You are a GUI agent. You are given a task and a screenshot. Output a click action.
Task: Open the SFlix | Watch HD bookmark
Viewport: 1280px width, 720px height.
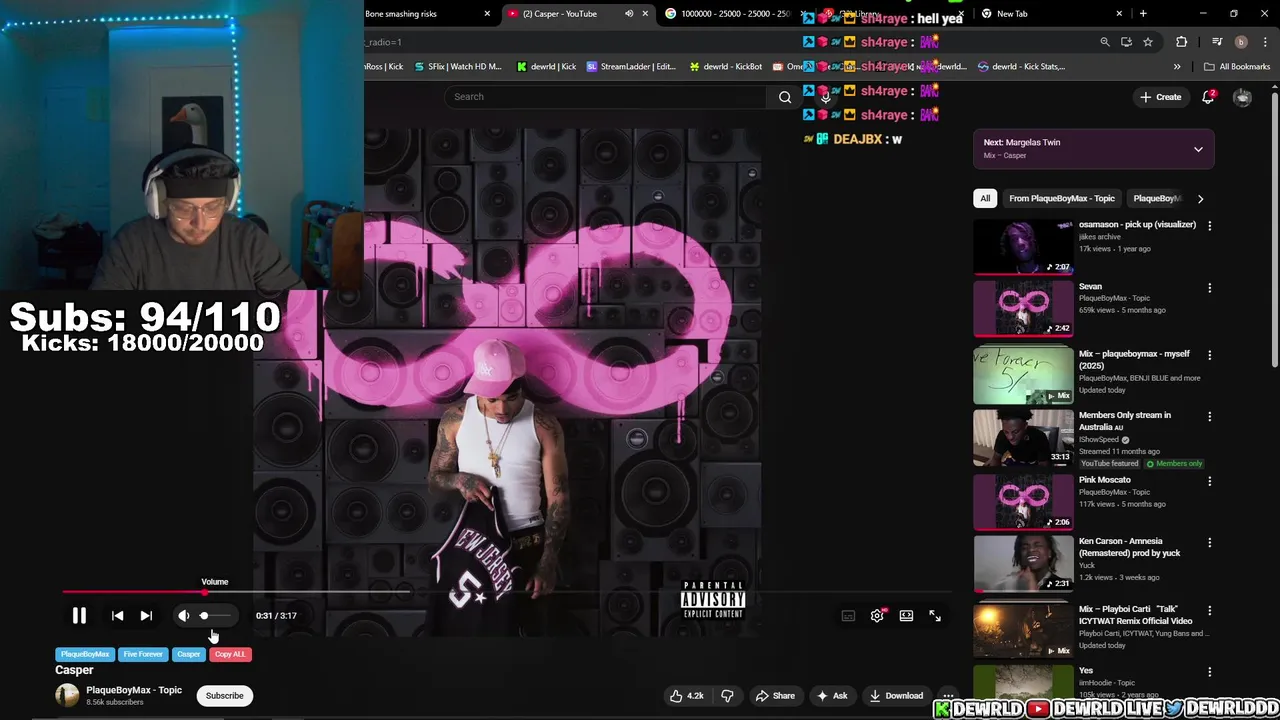(x=457, y=67)
